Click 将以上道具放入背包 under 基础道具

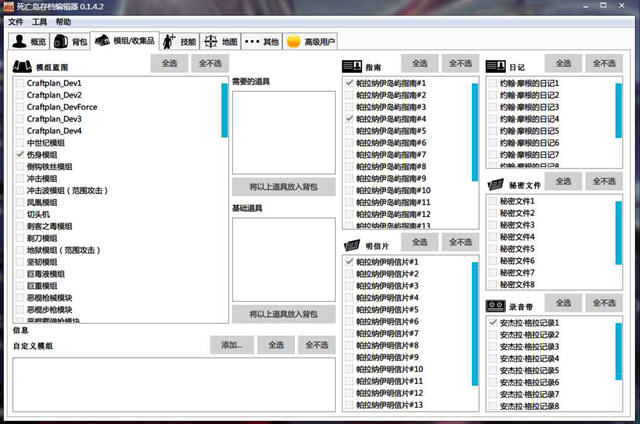click(284, 314)
